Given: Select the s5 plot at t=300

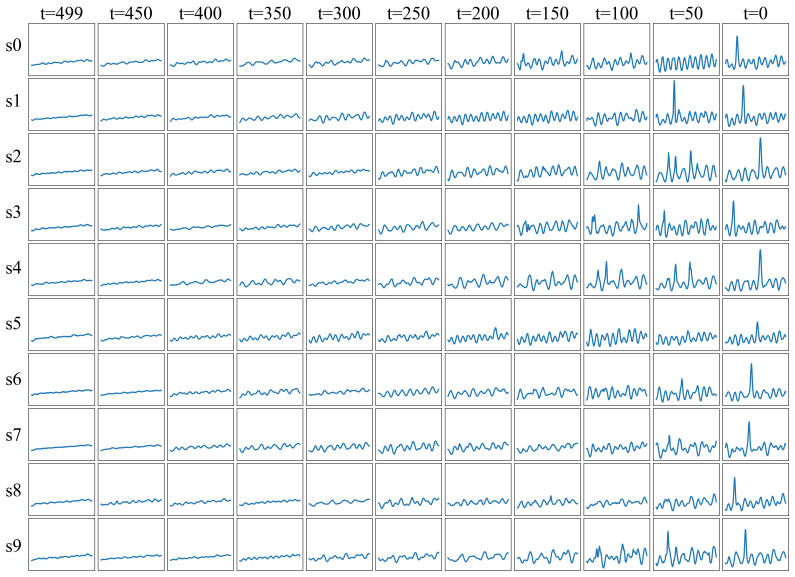Looking at the screenshot, I should [339, 324].
